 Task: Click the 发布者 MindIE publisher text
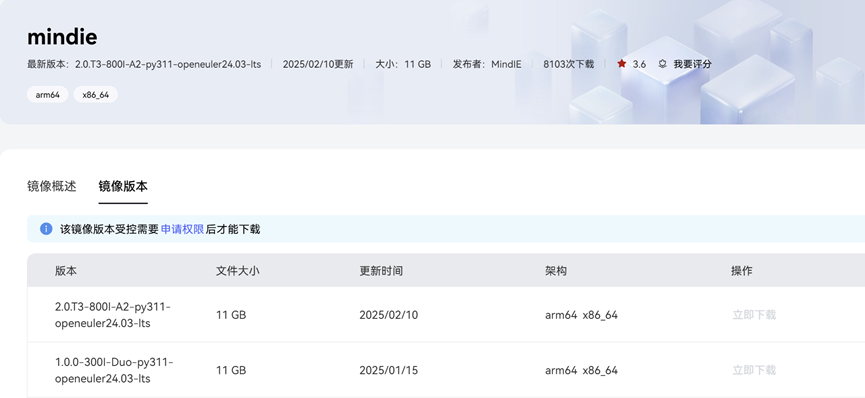(x=487, y=64)
